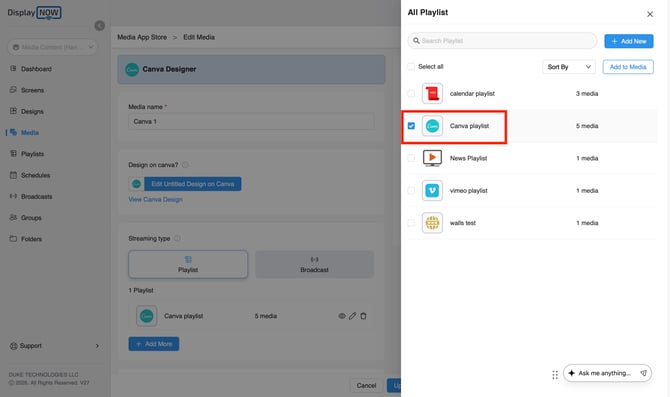Click Edit Untitled Design on Canva button
The image size is (670, 397).
tap(193, 184)
